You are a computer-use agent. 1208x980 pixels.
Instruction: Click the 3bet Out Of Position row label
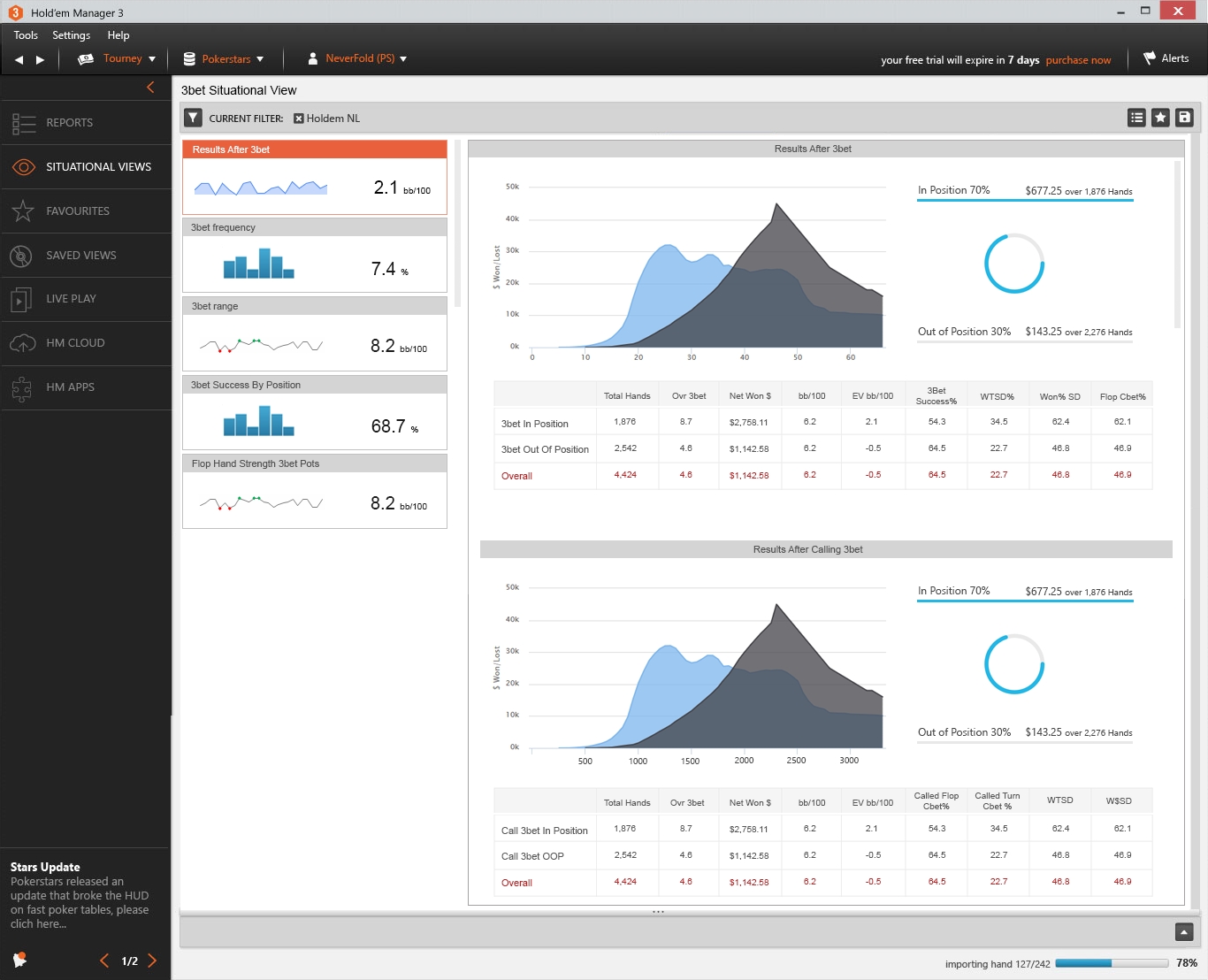545,449
